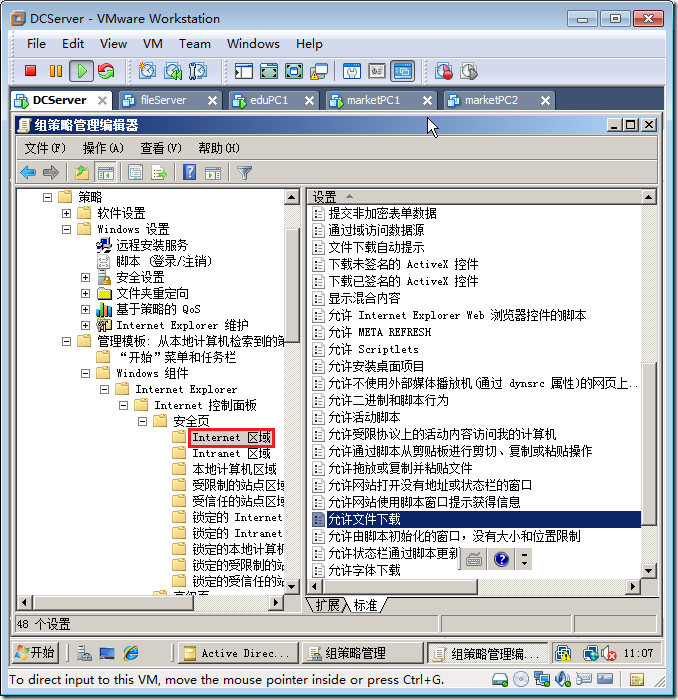Suspend the VM with the pause button

[56, 71]
